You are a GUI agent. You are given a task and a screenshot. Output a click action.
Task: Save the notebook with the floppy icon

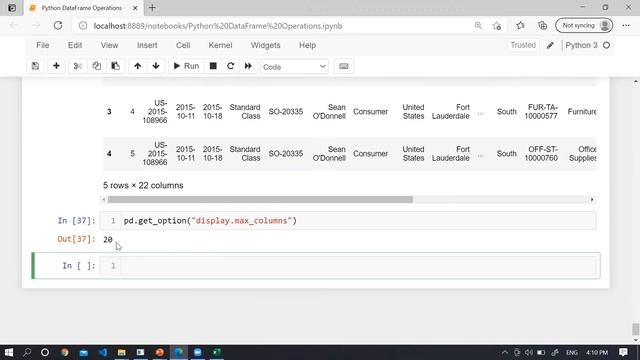click(36, 66)
